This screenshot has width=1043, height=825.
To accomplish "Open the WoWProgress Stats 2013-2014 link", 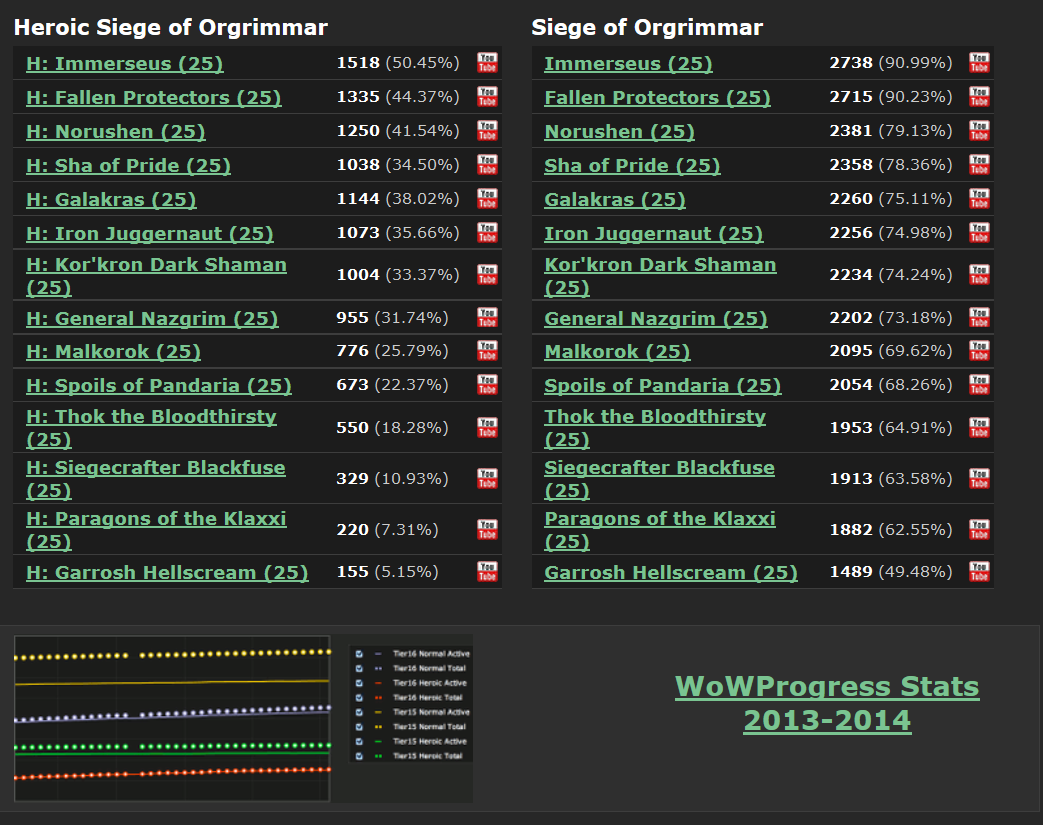I will click(x=827, y=704).
